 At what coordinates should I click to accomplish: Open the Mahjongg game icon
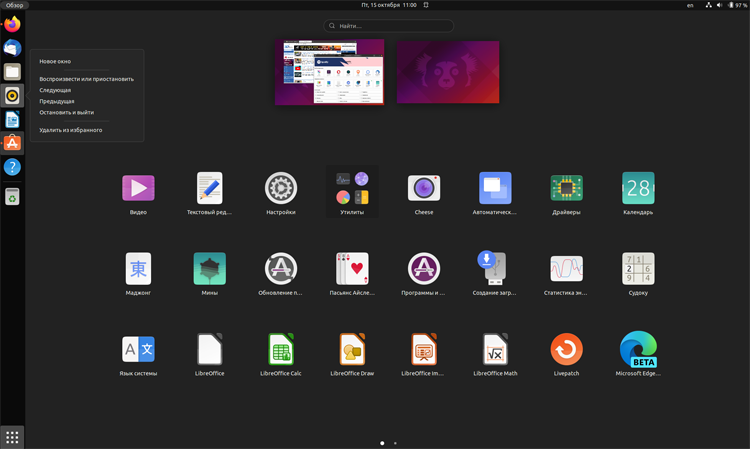pos(138,268)
